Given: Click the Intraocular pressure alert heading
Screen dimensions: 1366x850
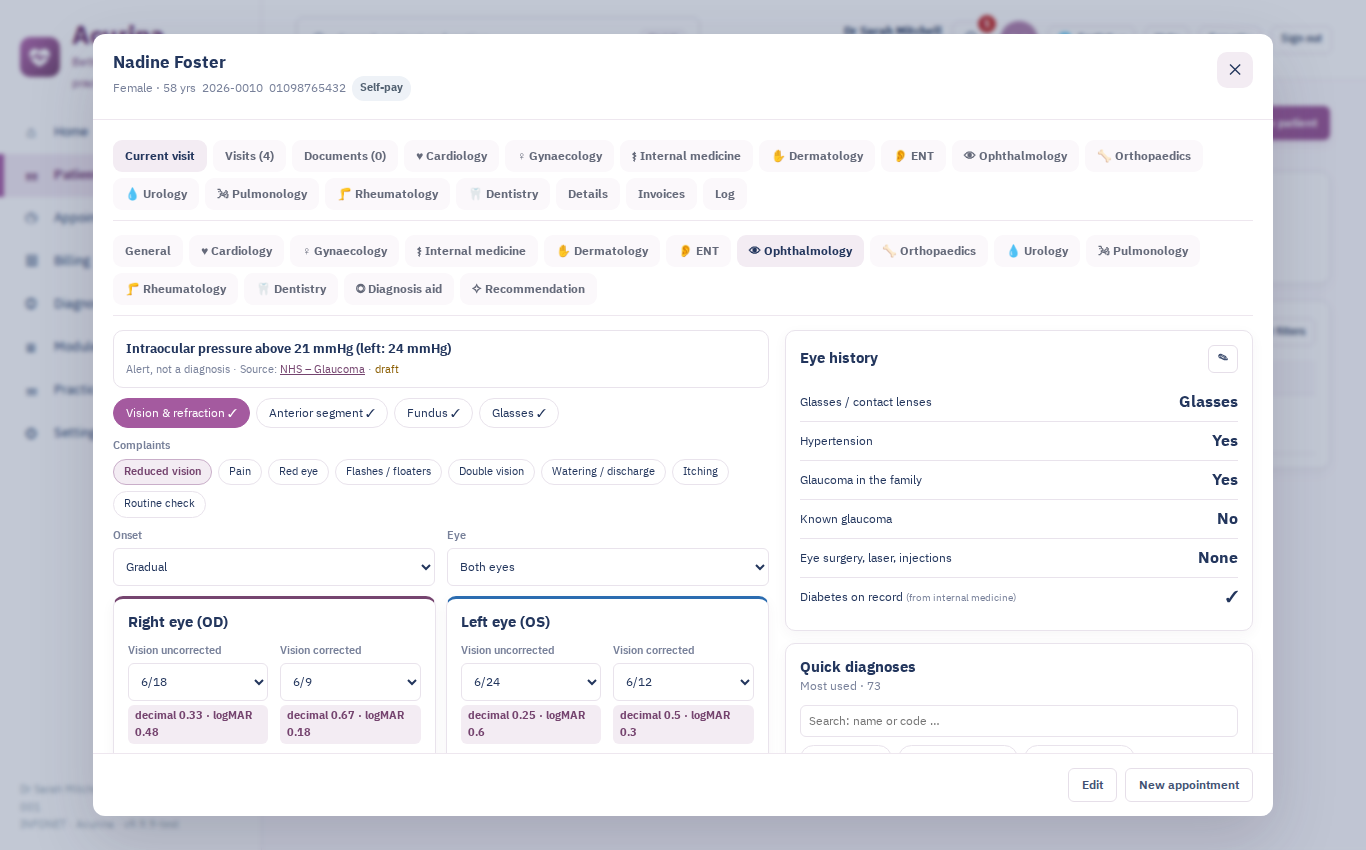Looking at the screenshot, I should point(289,348).
